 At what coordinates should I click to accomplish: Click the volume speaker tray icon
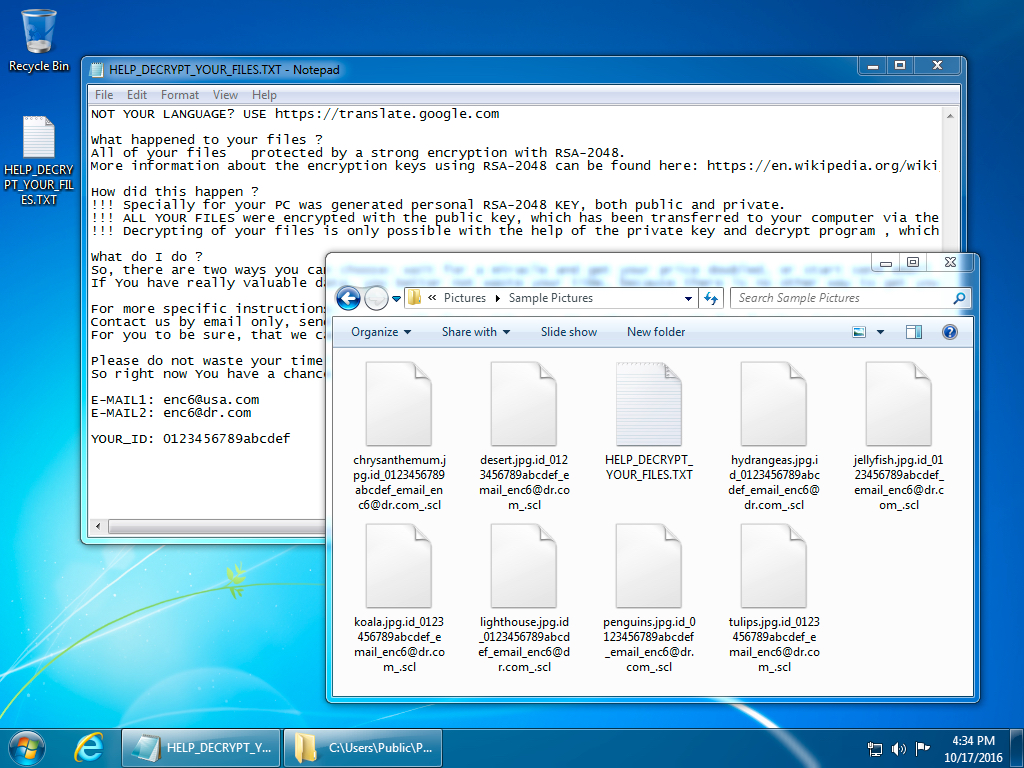click(x=899, y=748)
